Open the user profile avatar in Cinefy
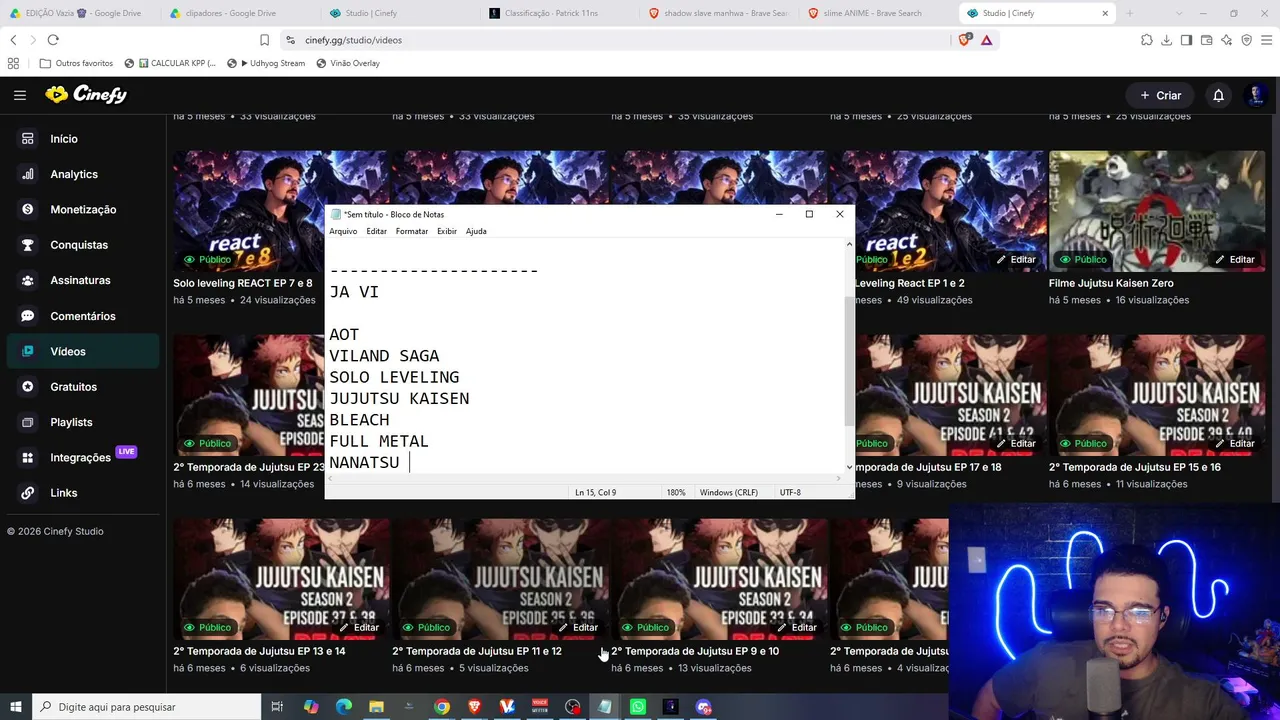 coord(1256,95)
